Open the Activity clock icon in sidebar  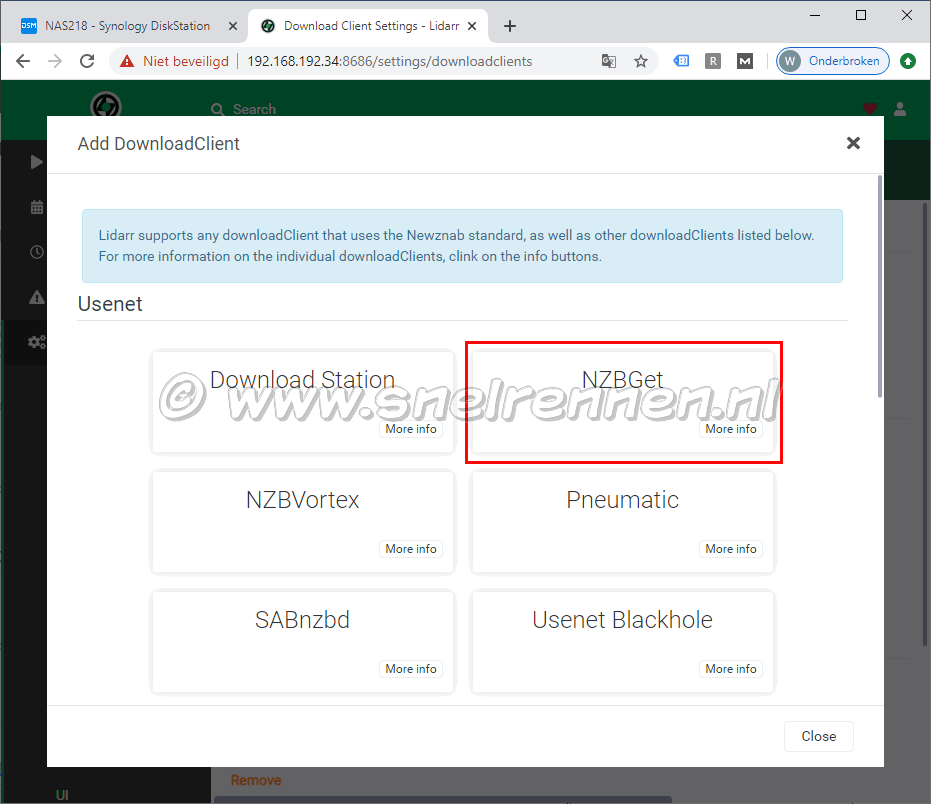tap(37, 252)
